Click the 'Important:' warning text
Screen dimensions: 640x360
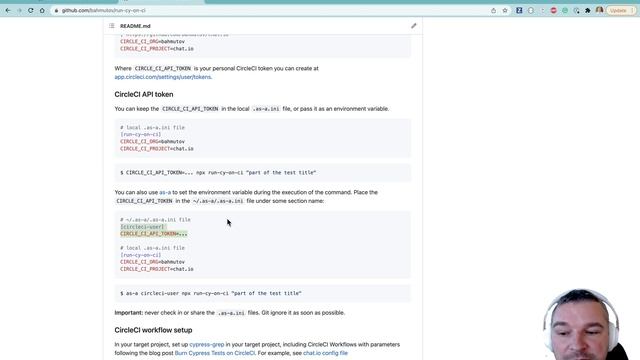[x=129, y=313]
